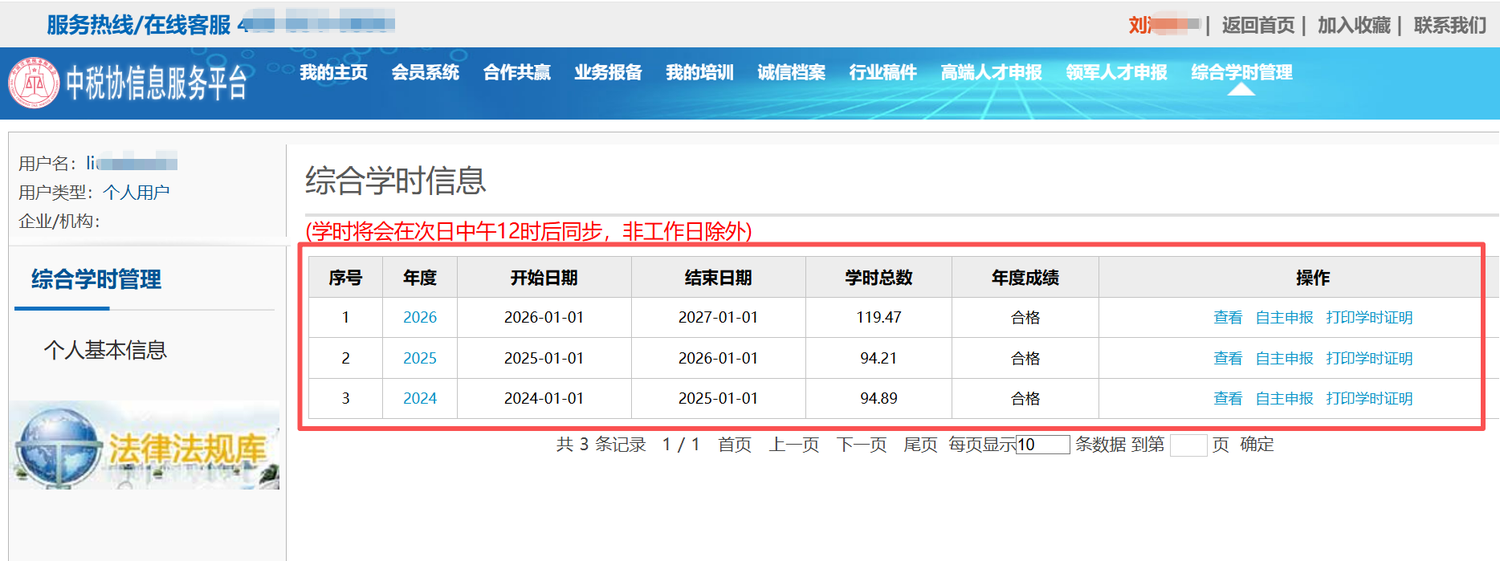View details with 查看 for 2025 row
This screenshot has width=1500, height=561.
[x=1228, y=358]
